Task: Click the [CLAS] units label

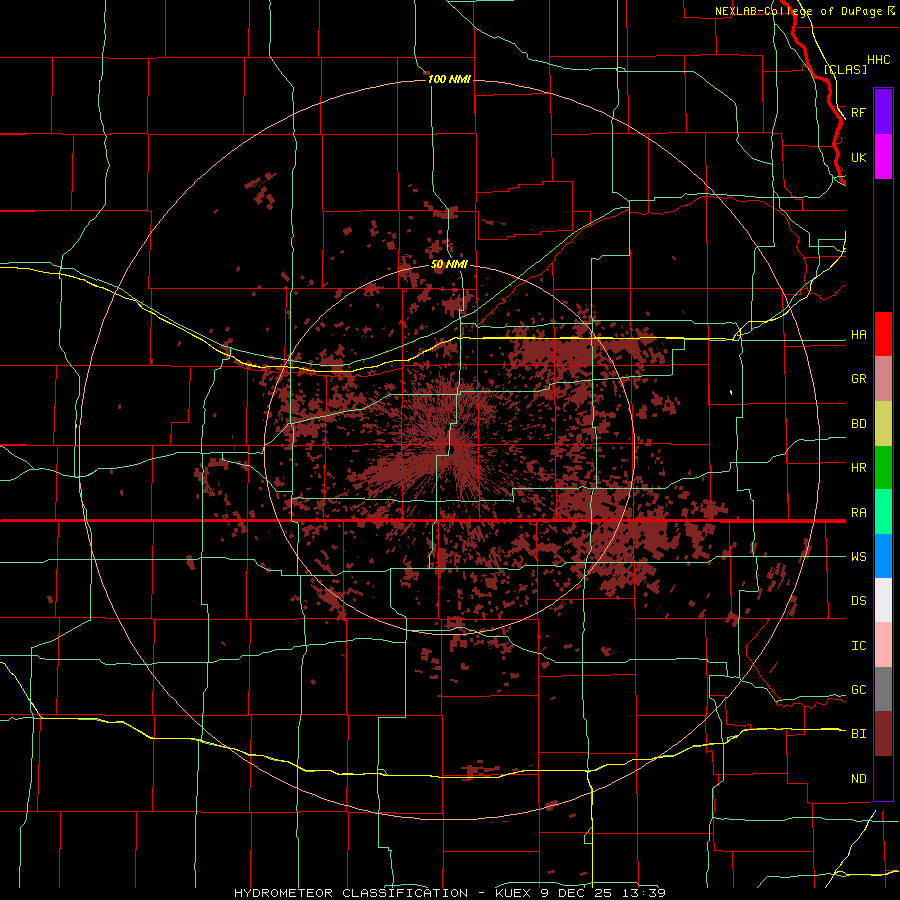Action: (845, 69)
